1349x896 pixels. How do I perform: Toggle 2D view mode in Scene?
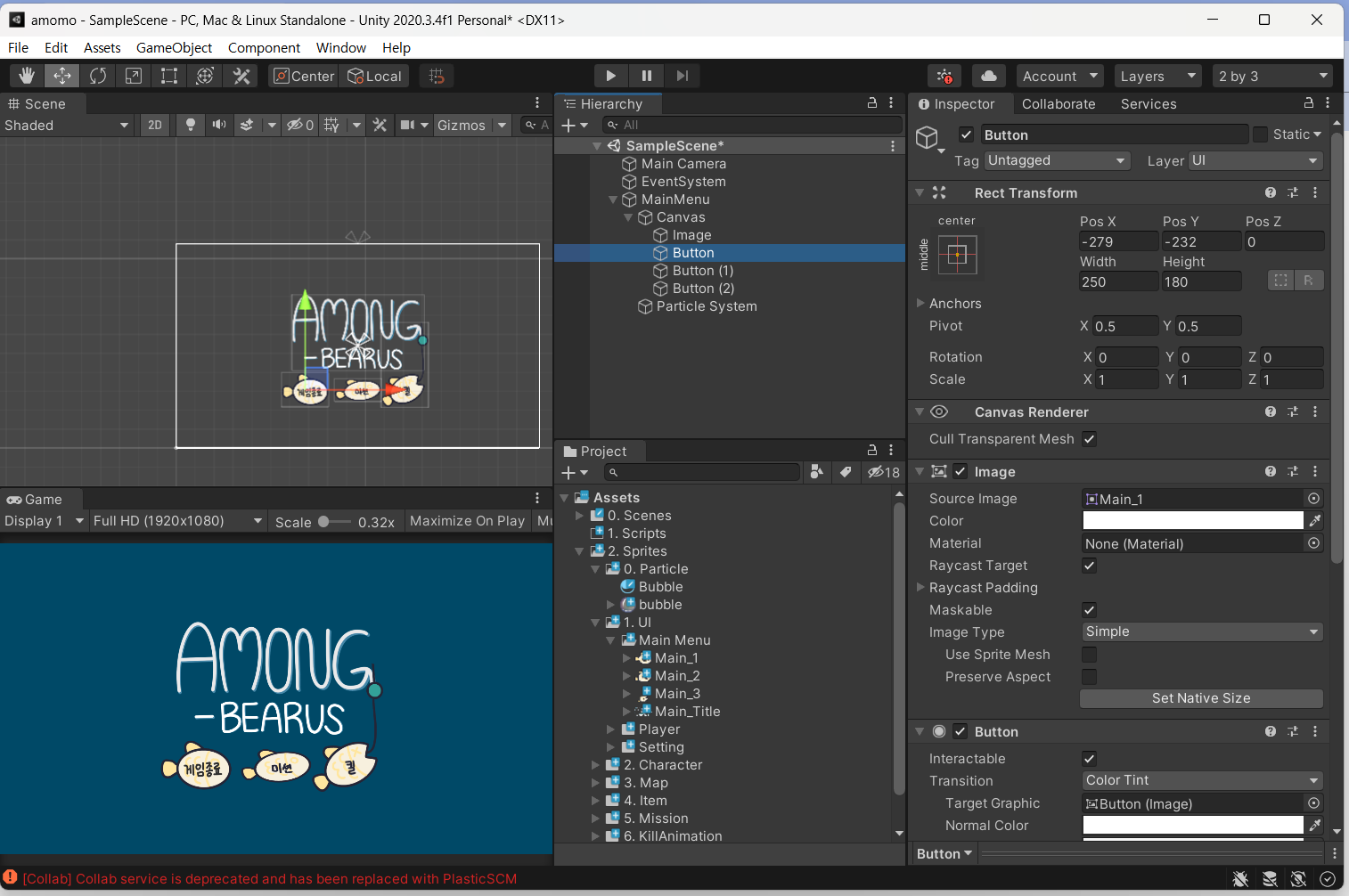155,125
